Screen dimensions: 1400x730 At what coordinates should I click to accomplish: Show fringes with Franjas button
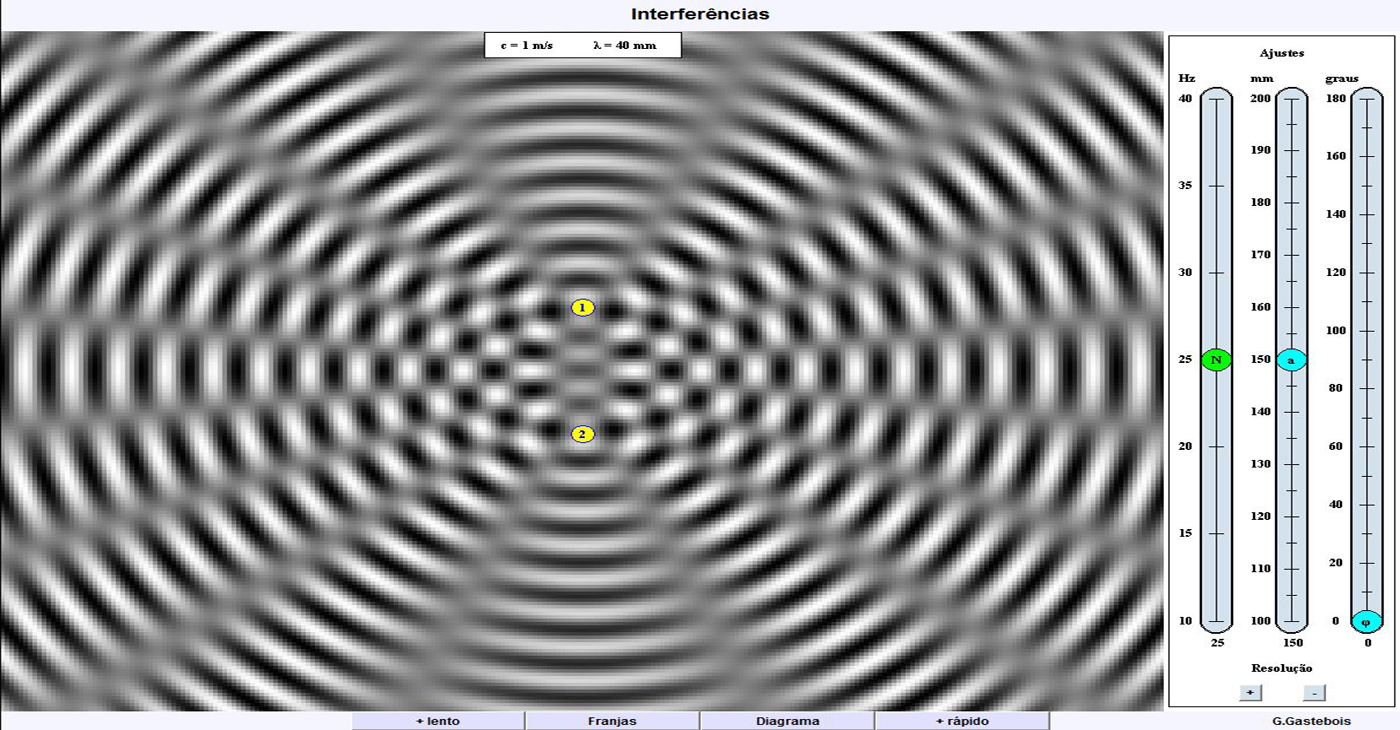612,721
